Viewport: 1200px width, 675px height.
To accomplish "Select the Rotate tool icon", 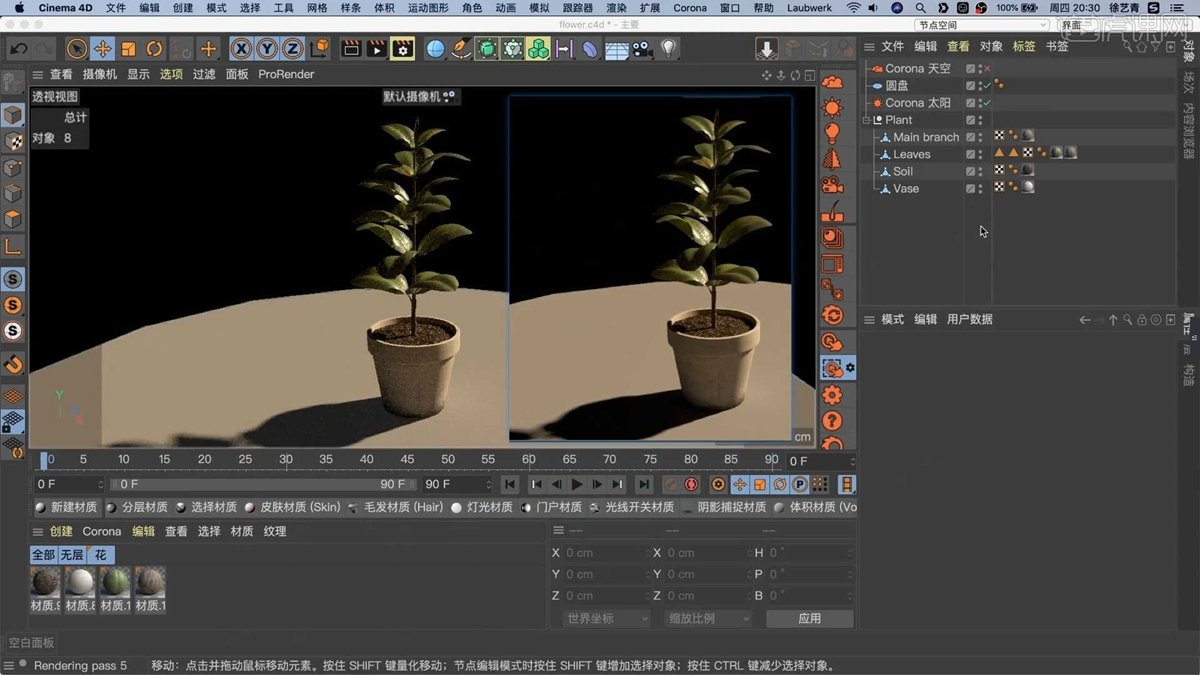I will tap(154, 48).
